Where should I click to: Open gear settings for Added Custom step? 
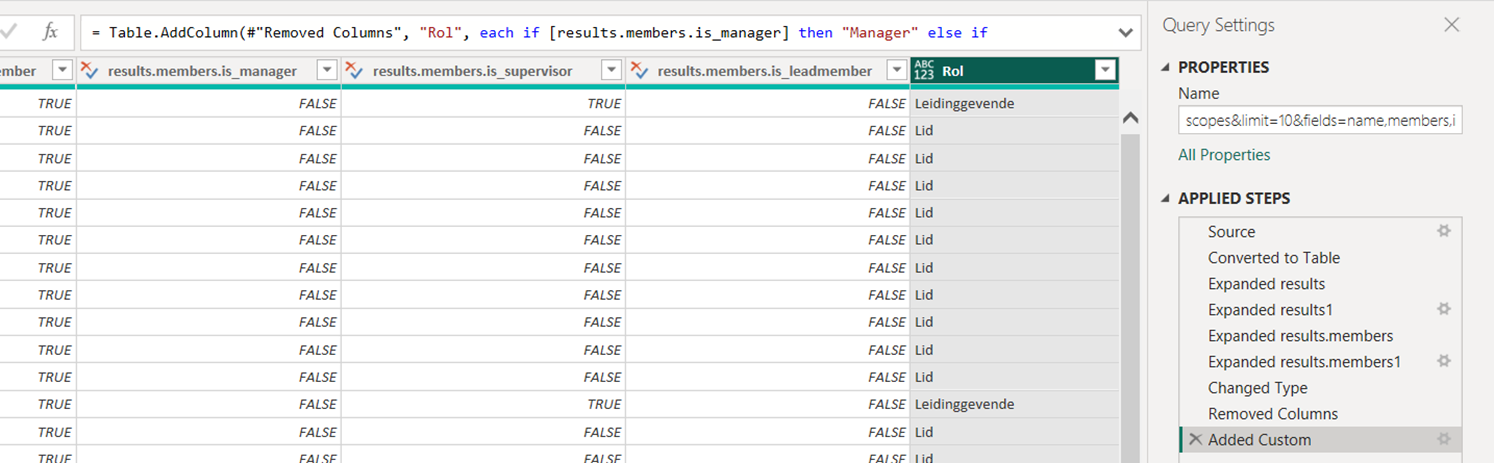coord(1443,439)
